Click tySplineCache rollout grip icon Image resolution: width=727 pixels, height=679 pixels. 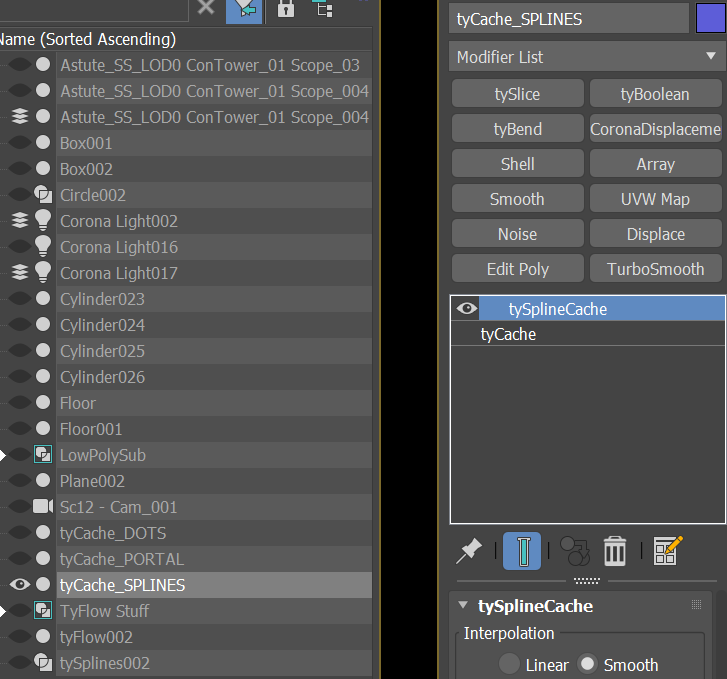coord(696,604)
